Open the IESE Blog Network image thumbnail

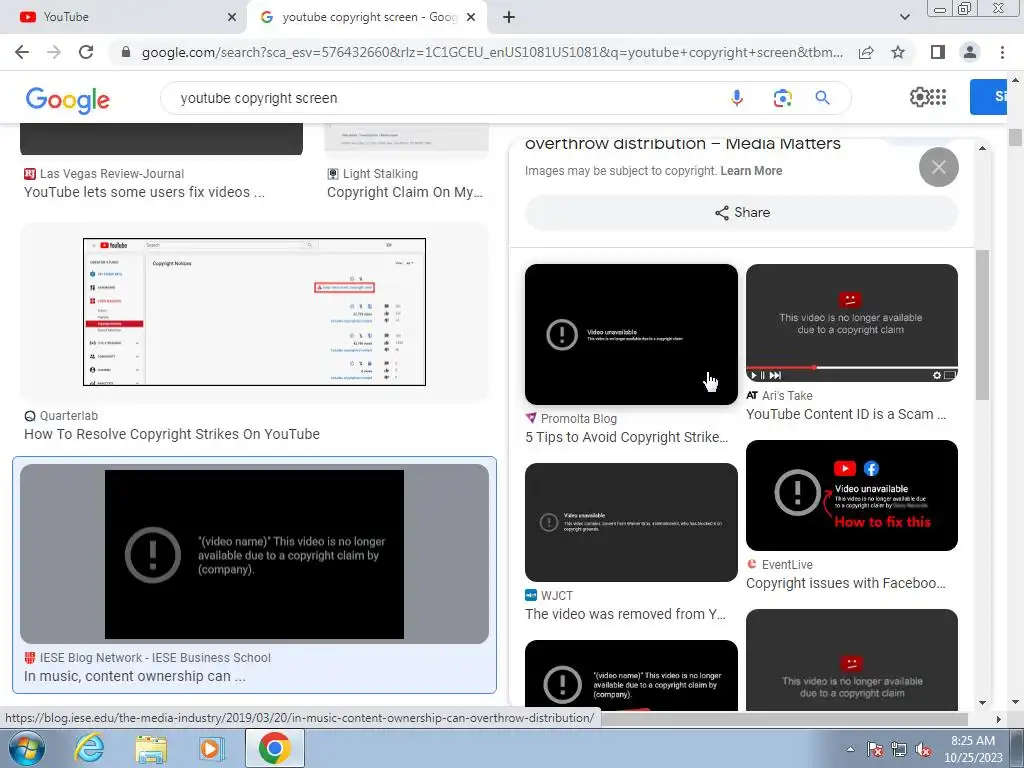coord(254,554)
